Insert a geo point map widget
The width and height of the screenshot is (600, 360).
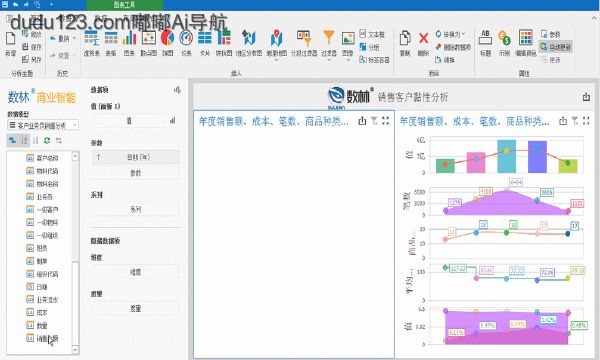point(276,43)
